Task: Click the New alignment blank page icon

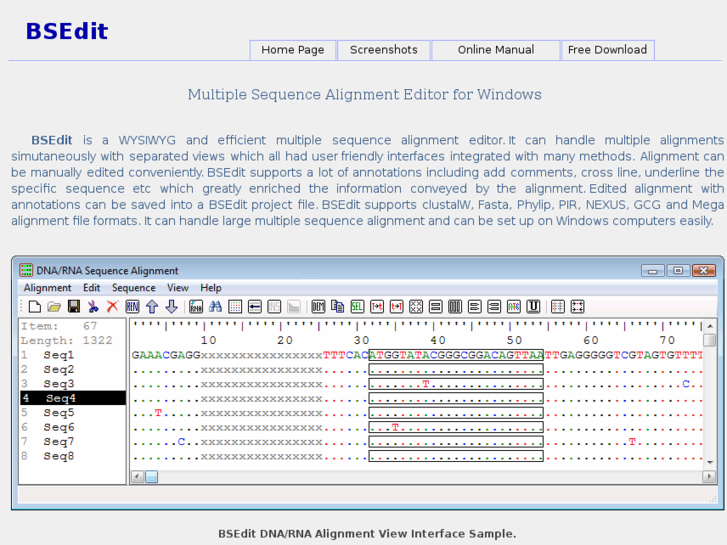Action: (x=35, y=307)
